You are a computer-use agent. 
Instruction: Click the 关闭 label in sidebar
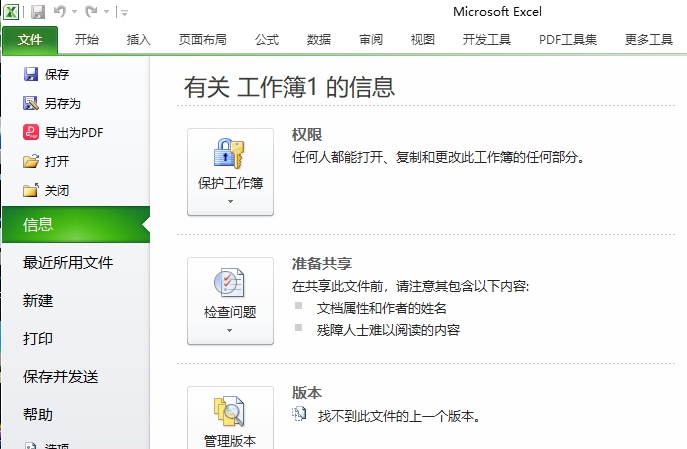click(57, 191)
